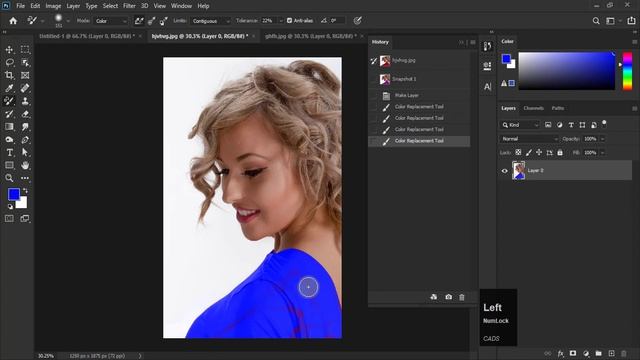Select the Snapshot 1 history entry
This screenshot has width=640, height=360.
point(419,79)
